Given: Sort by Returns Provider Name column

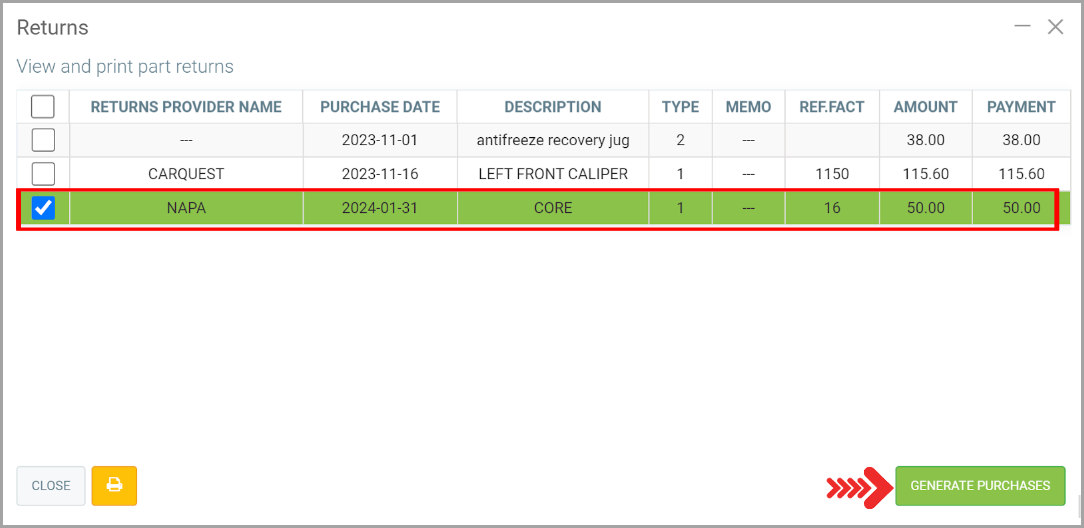Looking at the screenshot, I should tap(186, 107).
